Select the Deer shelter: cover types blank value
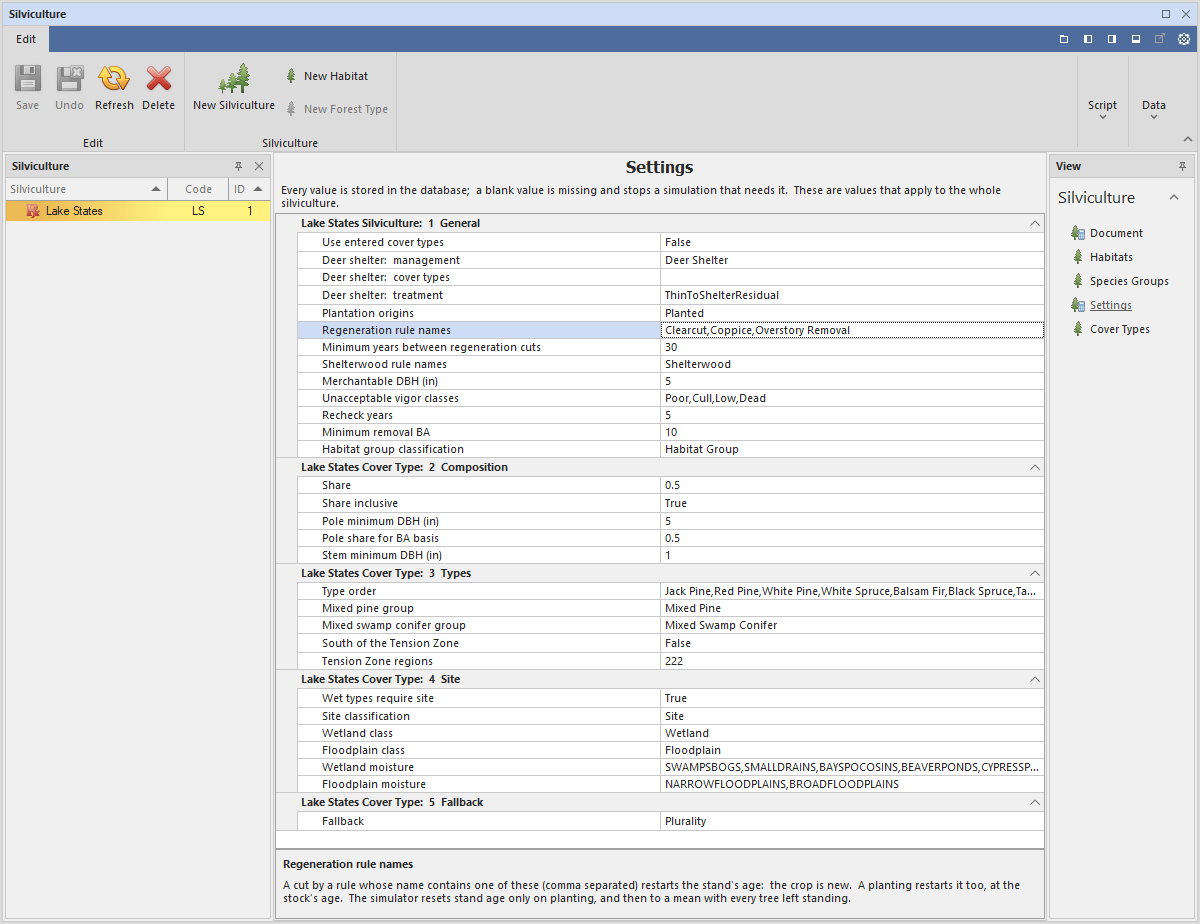The image size is (1200, 924). (x=852, y=277)
